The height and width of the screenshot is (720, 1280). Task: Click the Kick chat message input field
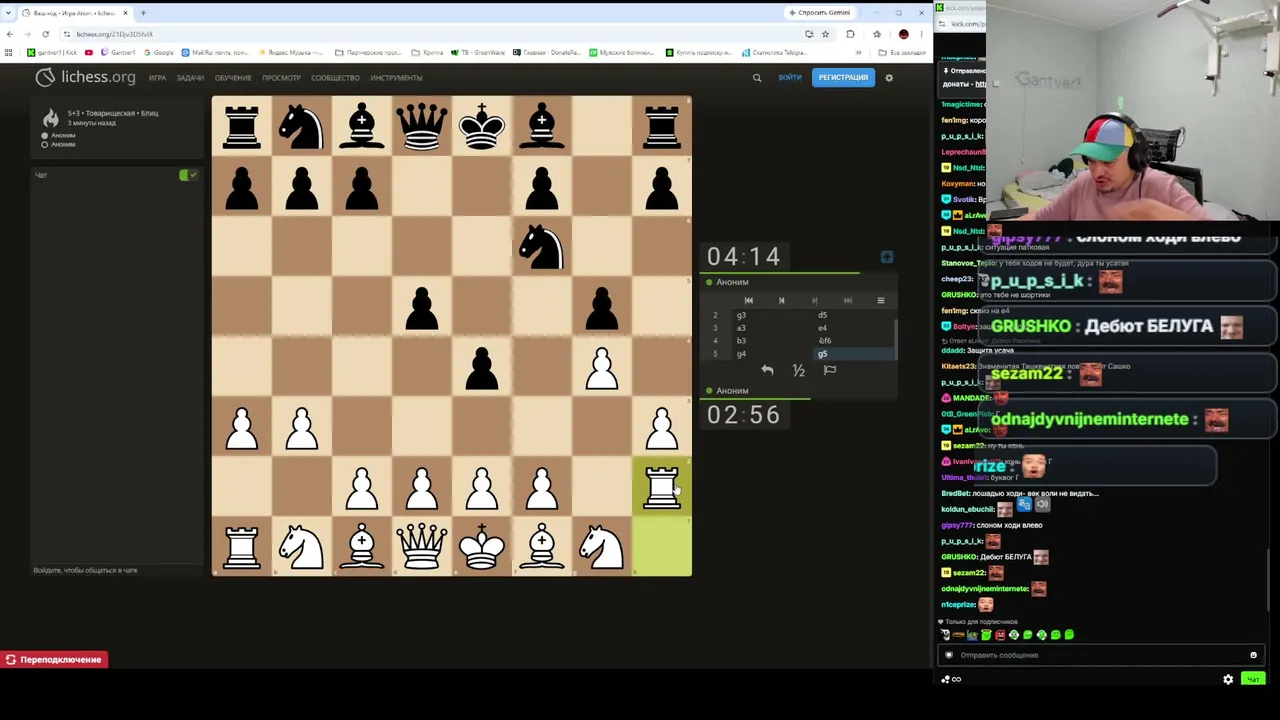(1100, 655)
